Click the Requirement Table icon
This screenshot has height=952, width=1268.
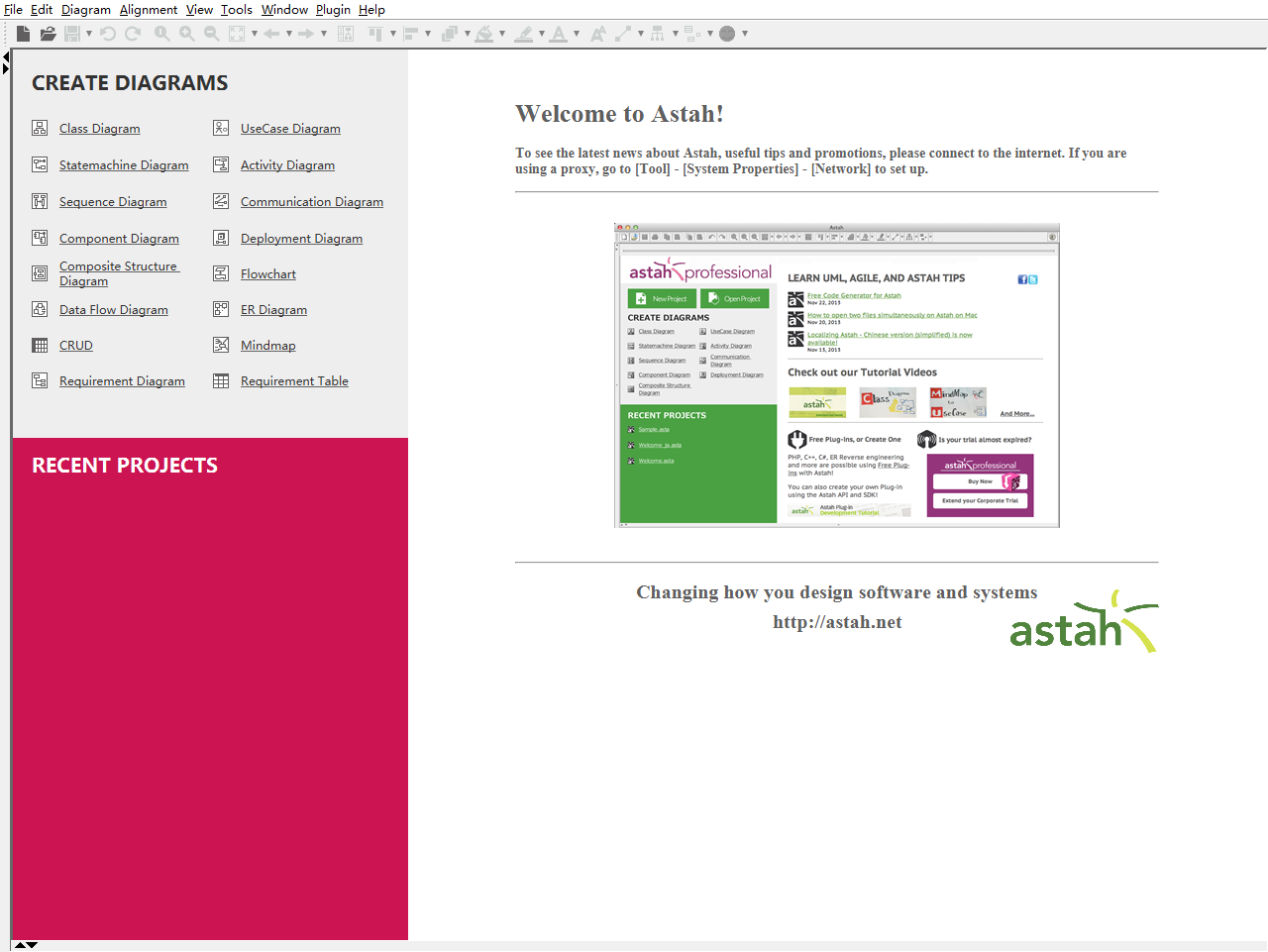pos(221,380)
